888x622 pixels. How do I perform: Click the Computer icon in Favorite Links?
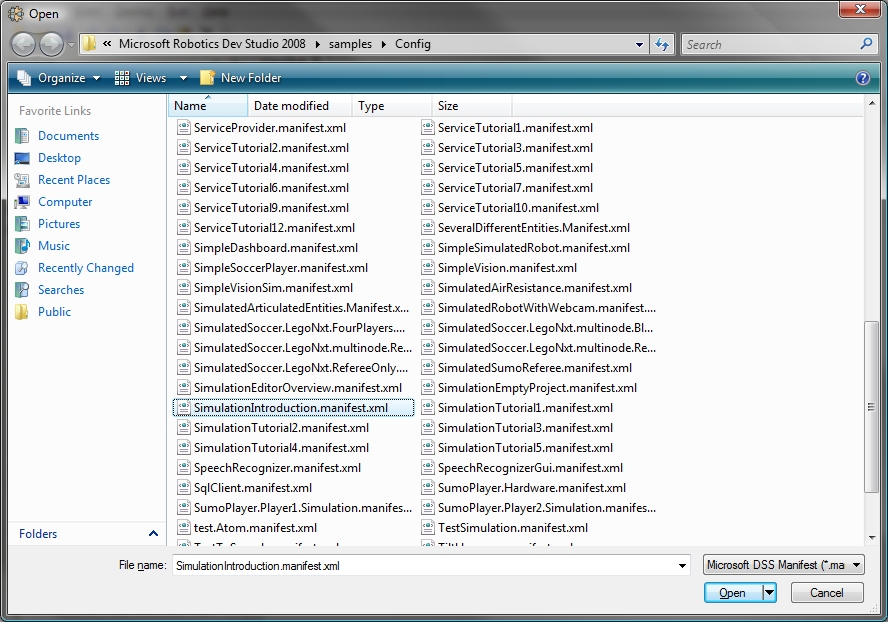(x=22, y=202)
